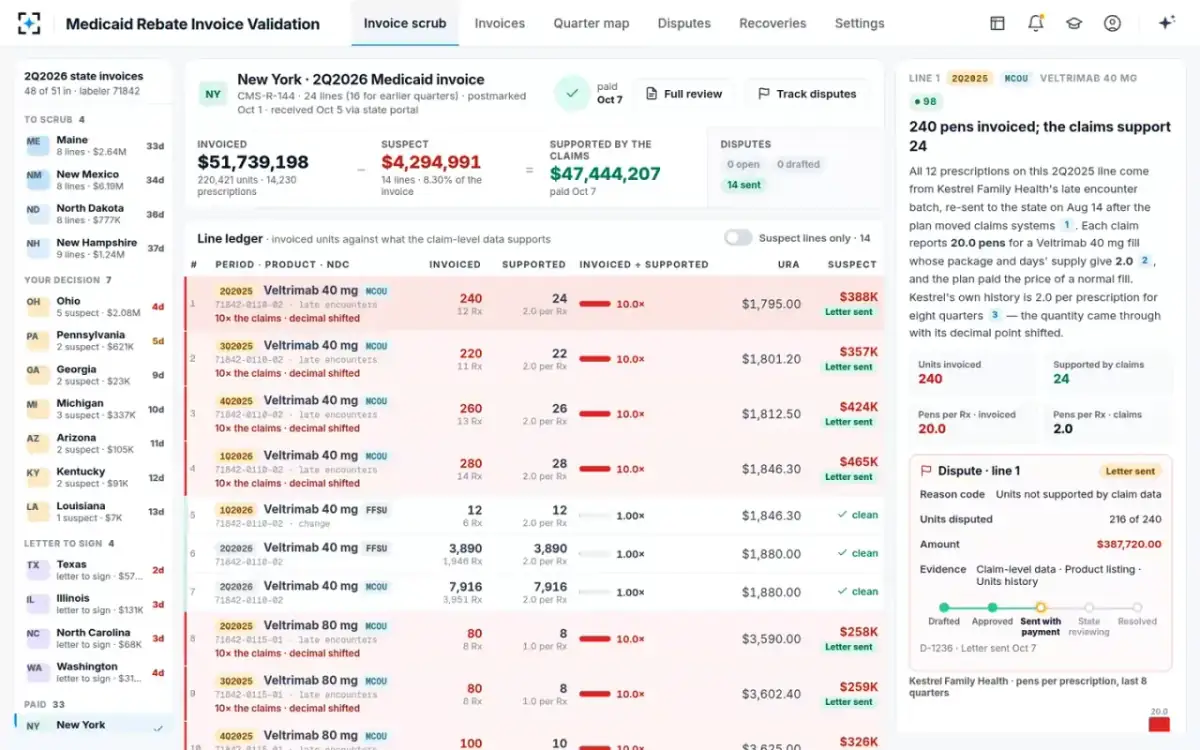
Task: Select ledger line 3Q2025 Veltrimab 40 mg
Action: pos(534,359)
